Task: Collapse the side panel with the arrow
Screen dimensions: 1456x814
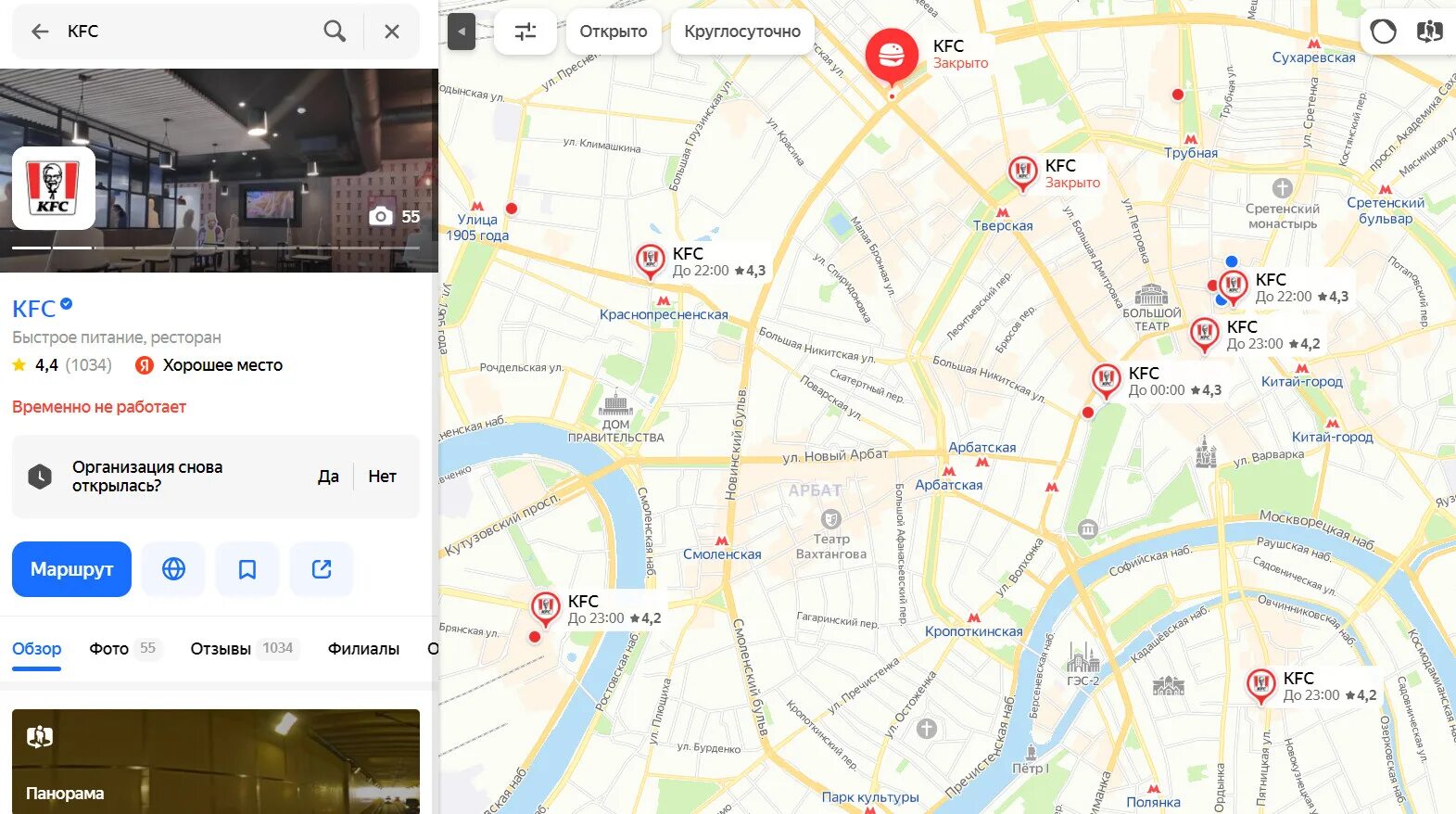Action: tap(461, 32)
